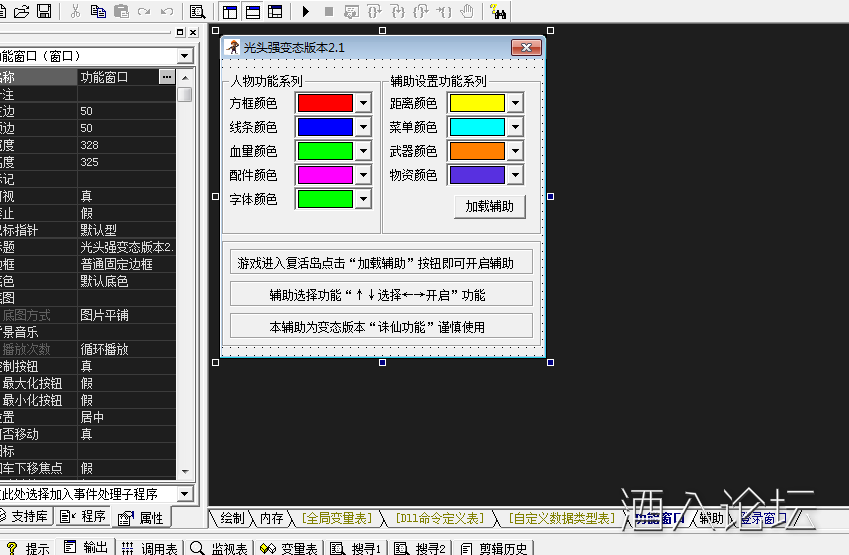Switch to the 全局变量表 tab

tap(338, 518)
